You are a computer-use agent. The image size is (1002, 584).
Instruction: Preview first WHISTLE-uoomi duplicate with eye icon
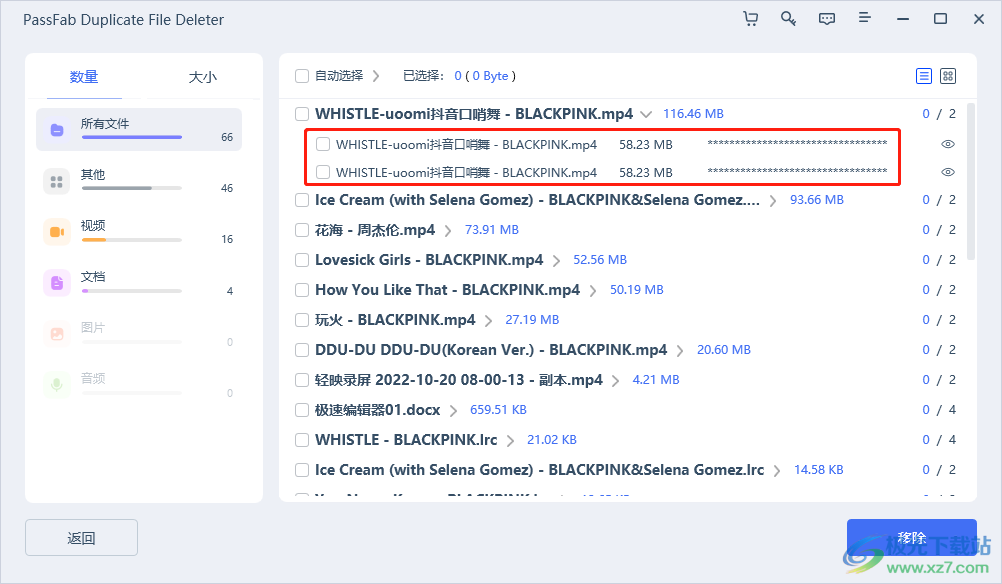(948, 144)
